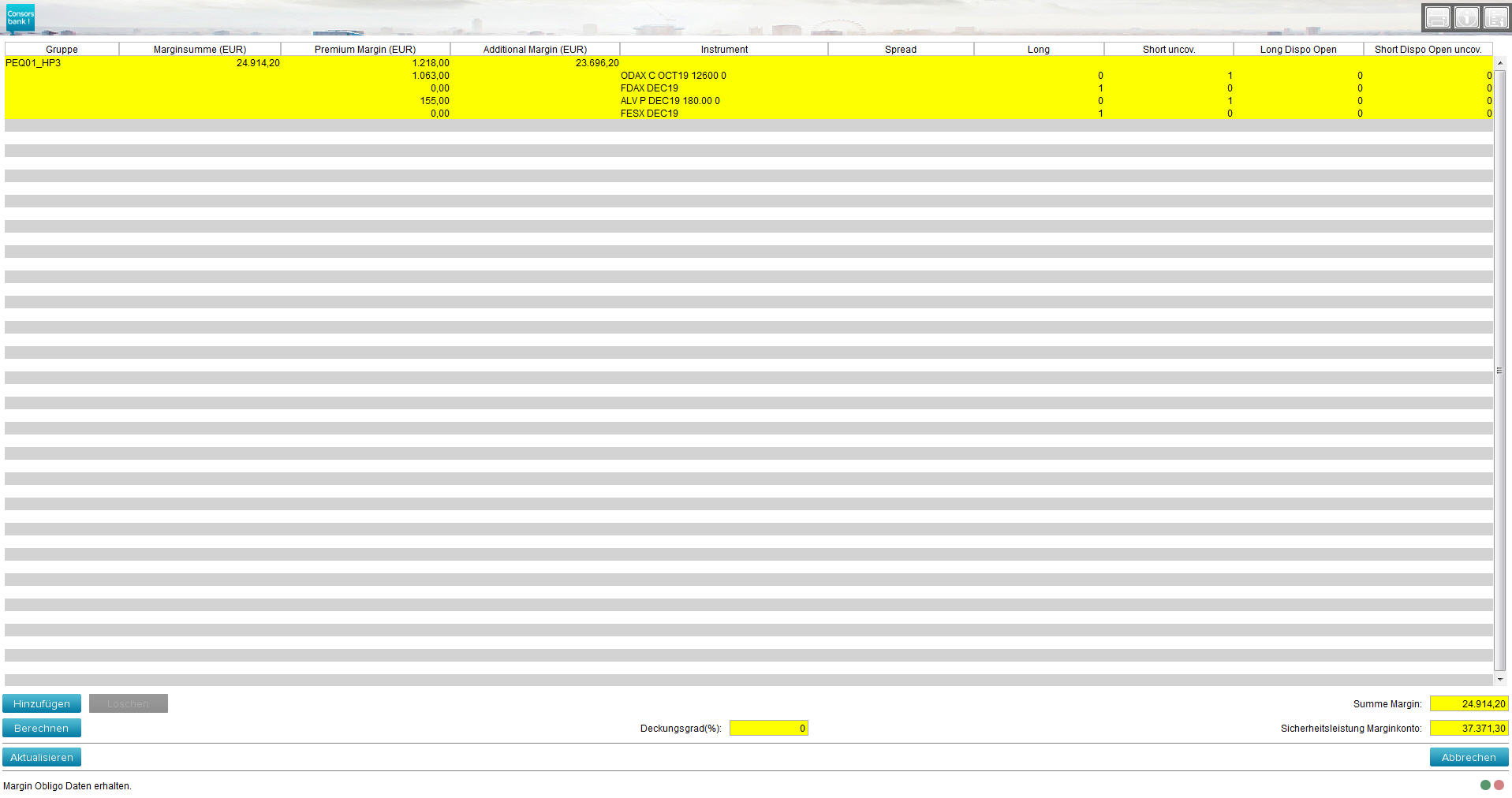Click the table scrollbar down arrow
Image resolution: width=1512 pixels, height=798 pixels.
click(1500, 679)
